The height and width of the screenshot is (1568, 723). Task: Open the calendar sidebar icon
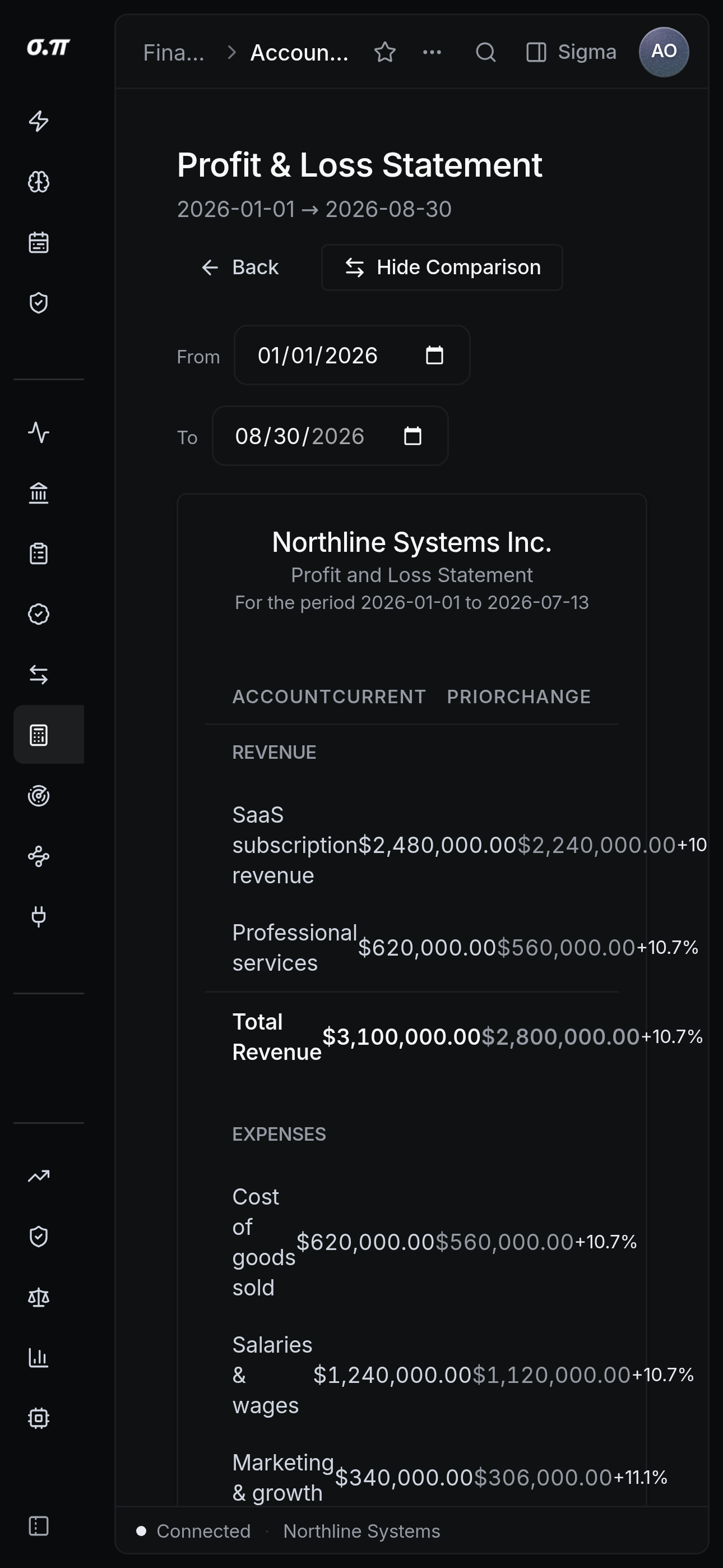point(39,242)
